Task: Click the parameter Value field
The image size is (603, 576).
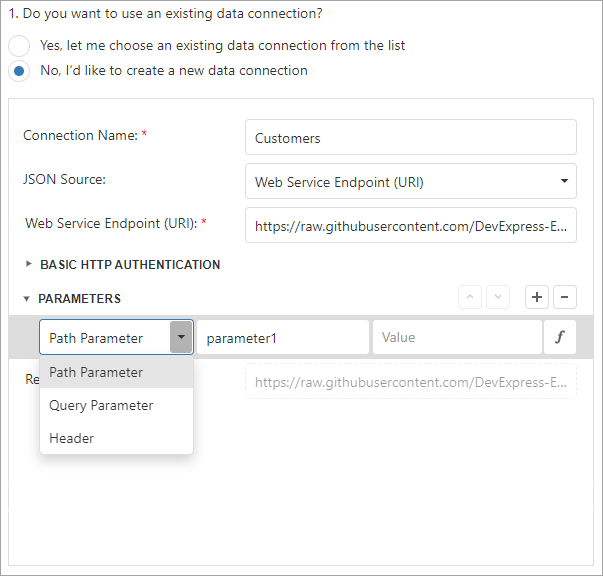Action: 456,338
